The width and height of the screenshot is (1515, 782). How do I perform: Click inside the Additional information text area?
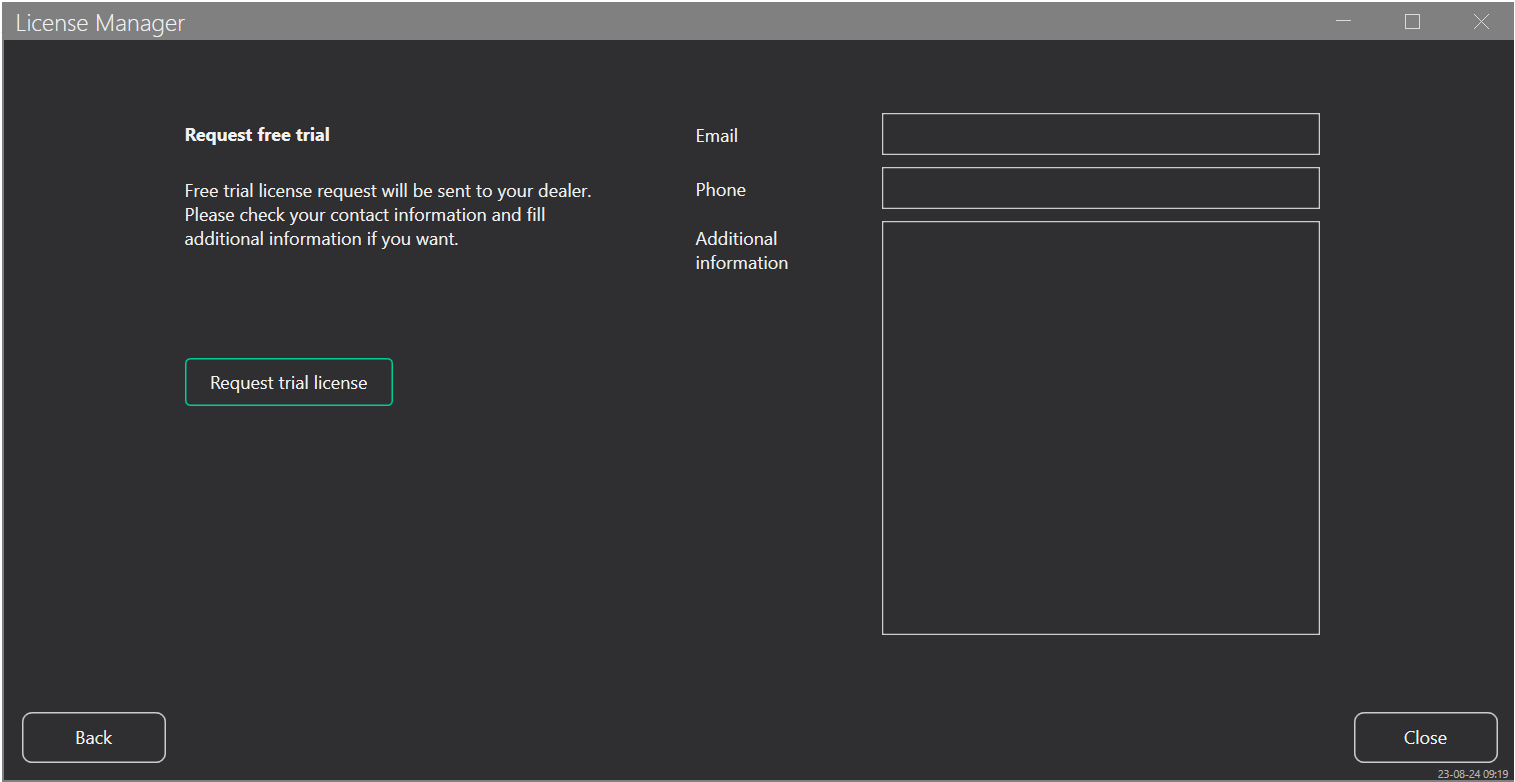[1100, 427]
